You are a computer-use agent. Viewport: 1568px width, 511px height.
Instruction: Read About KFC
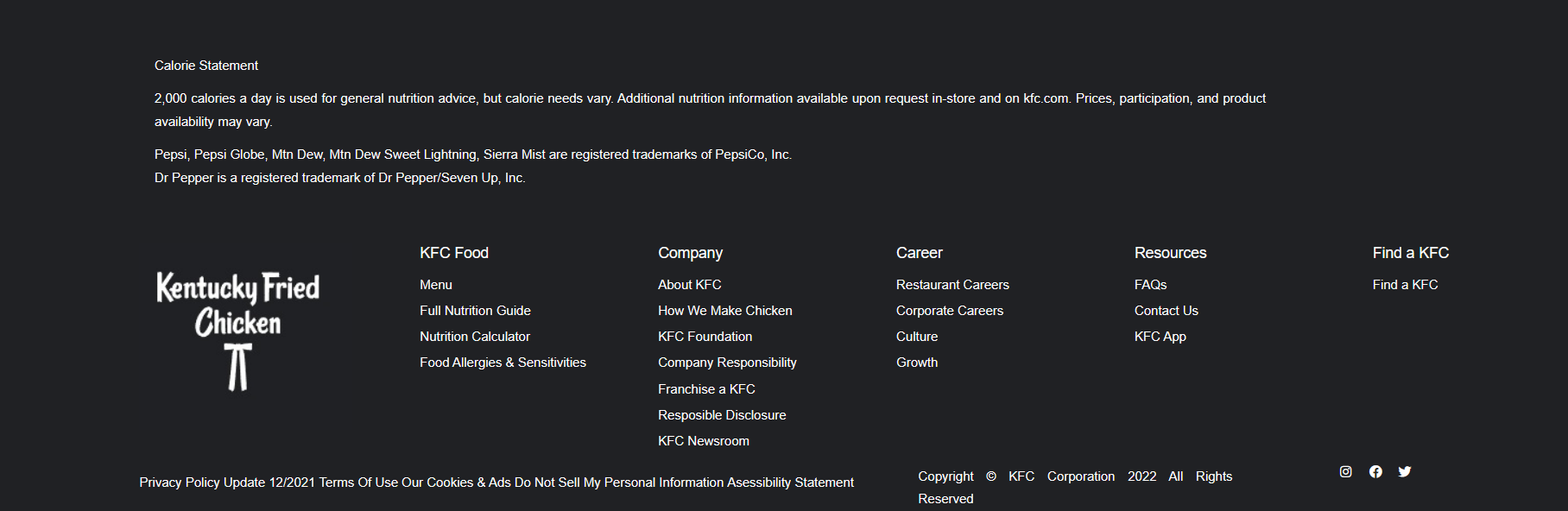click(689, 284)
